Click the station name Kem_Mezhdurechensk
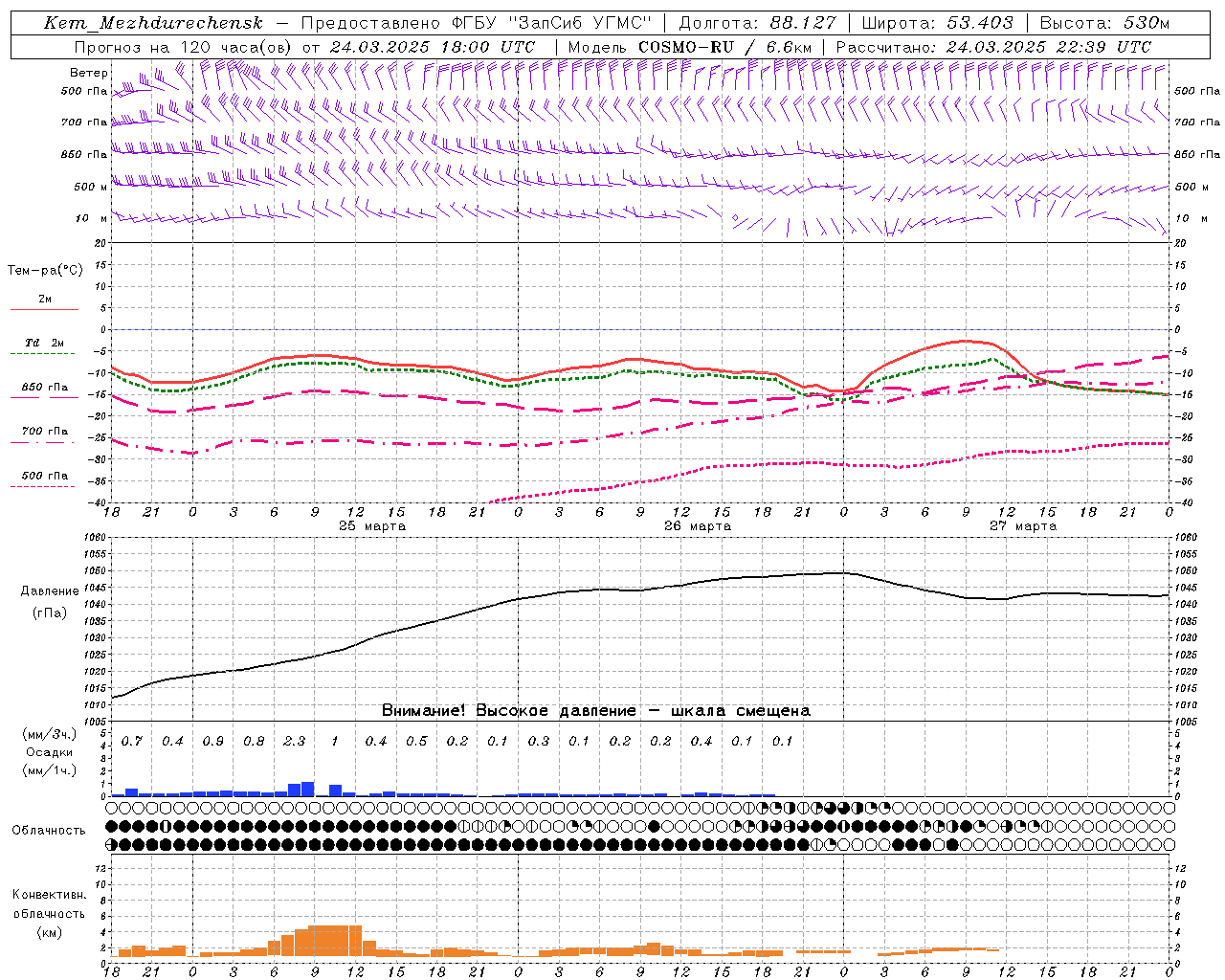 point(153,23)
